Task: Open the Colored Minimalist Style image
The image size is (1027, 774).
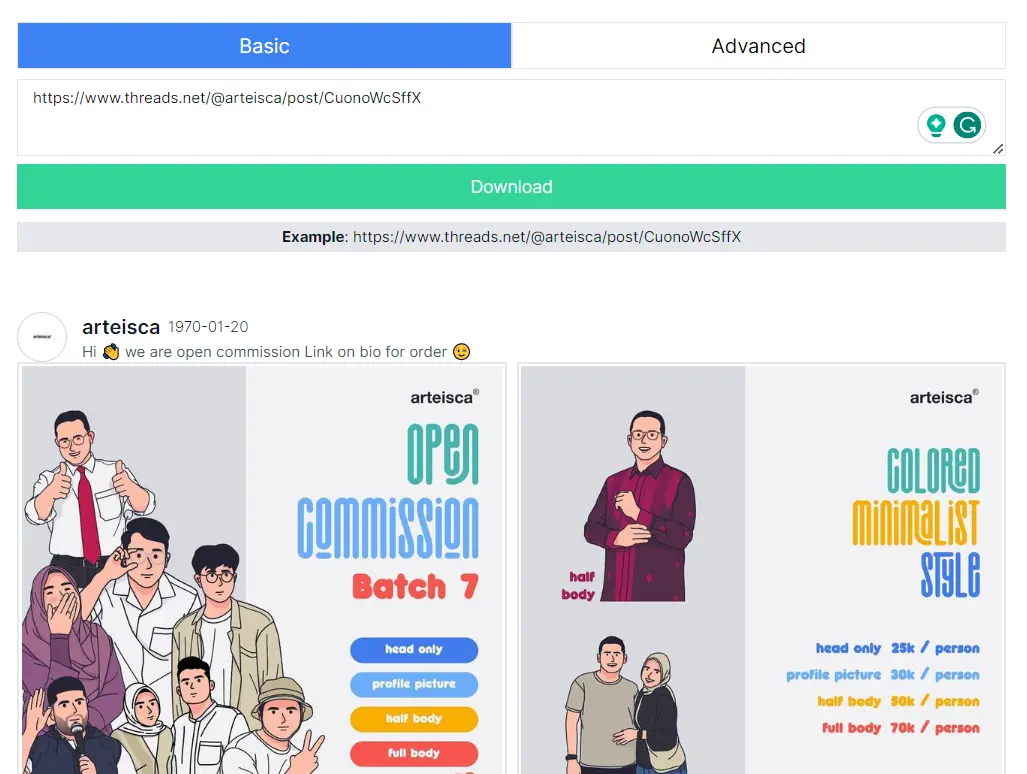Action: point(761,568)
